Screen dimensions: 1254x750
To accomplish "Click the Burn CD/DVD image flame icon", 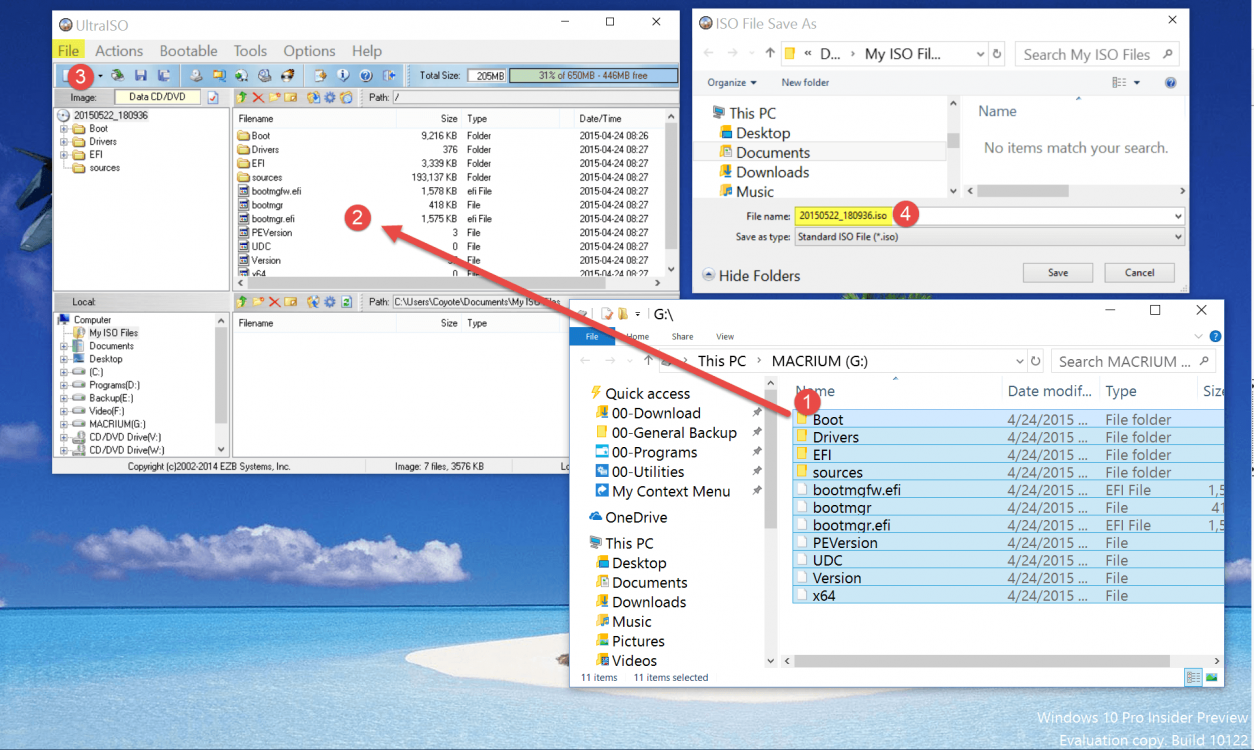I will pos(287,75).
